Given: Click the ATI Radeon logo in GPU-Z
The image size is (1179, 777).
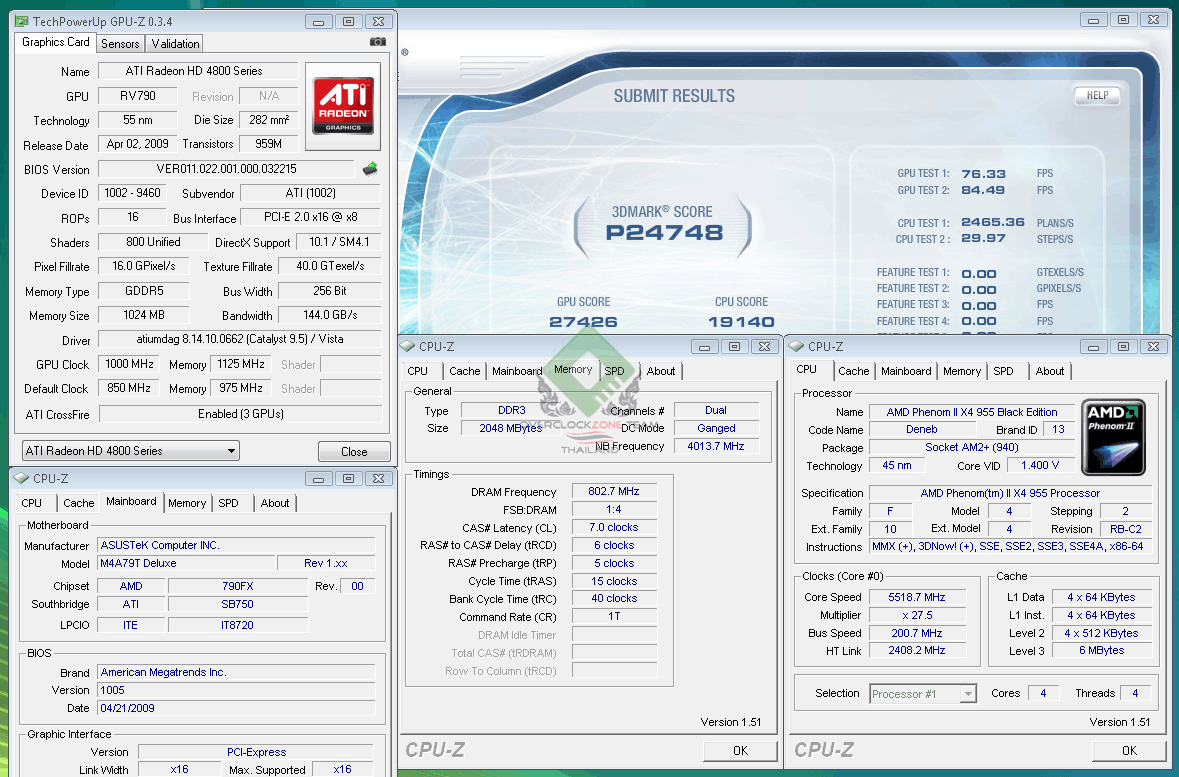Looking at the screenshot, I should coord(343,105).
